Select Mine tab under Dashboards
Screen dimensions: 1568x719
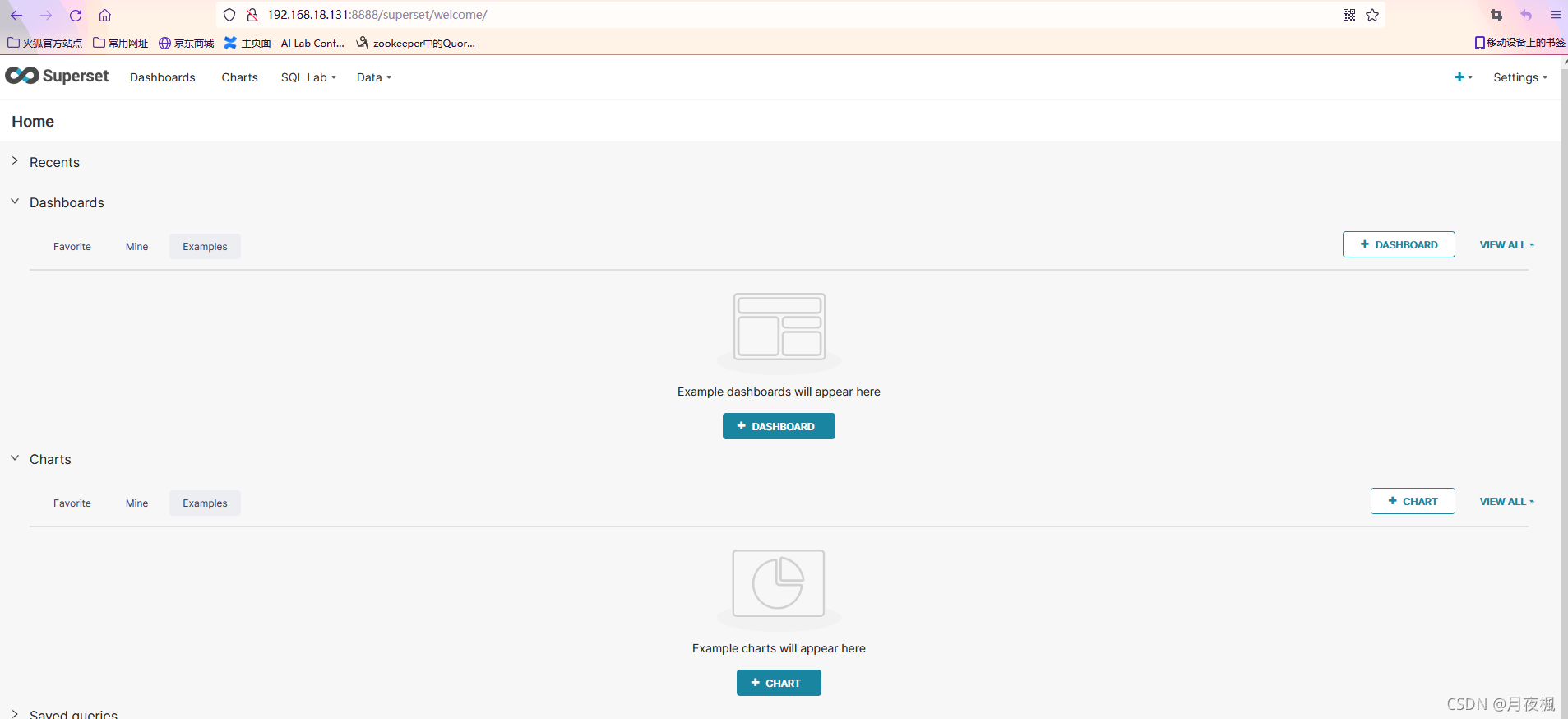coord(137,247)
